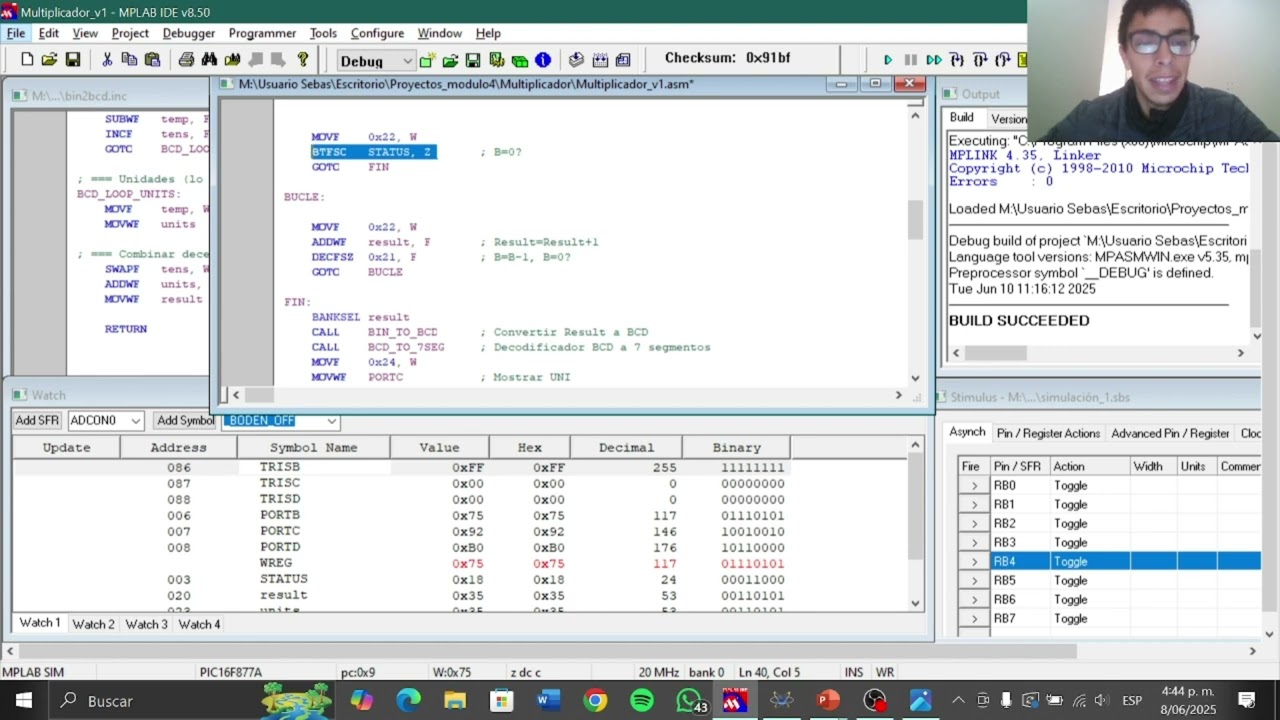Create a new file from the toolbar

coord(27,60)
